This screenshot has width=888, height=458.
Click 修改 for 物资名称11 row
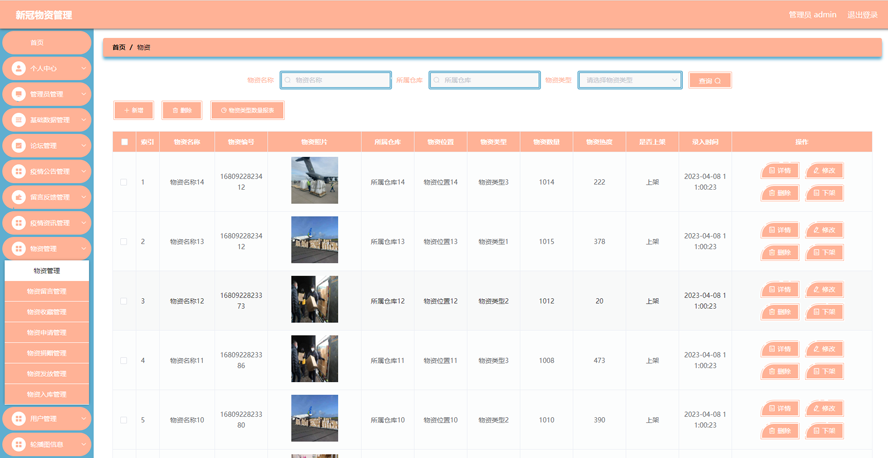(825, 349)
